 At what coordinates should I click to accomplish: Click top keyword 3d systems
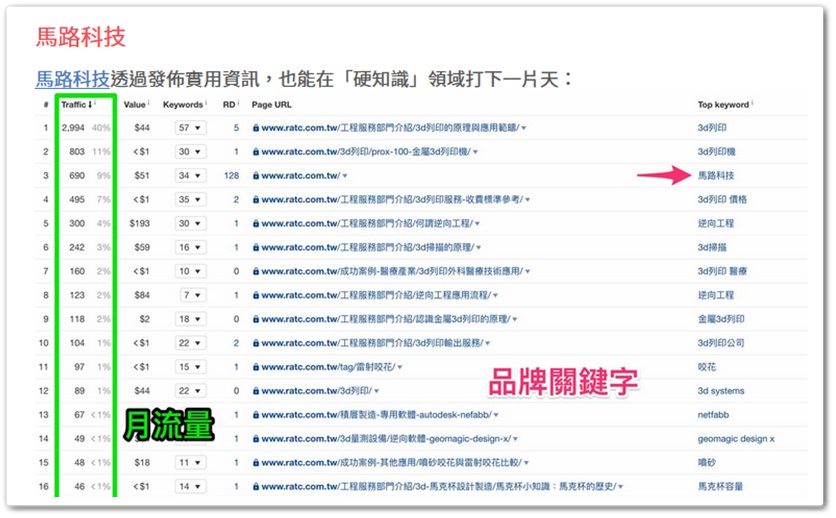pos(721,392)
